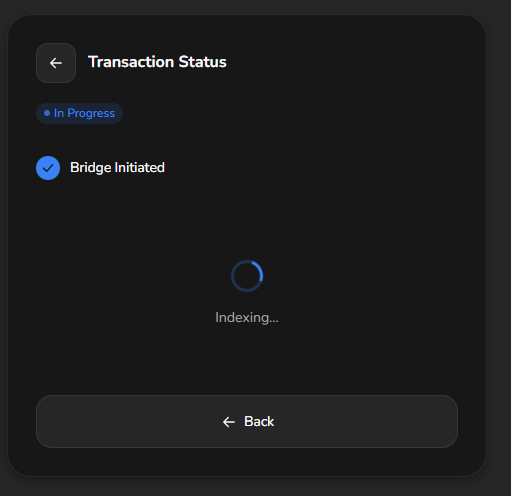The height and width of the screenshot is (496, 511).
Task: Click the Transaction Status heading
Action: coord(157,62)
